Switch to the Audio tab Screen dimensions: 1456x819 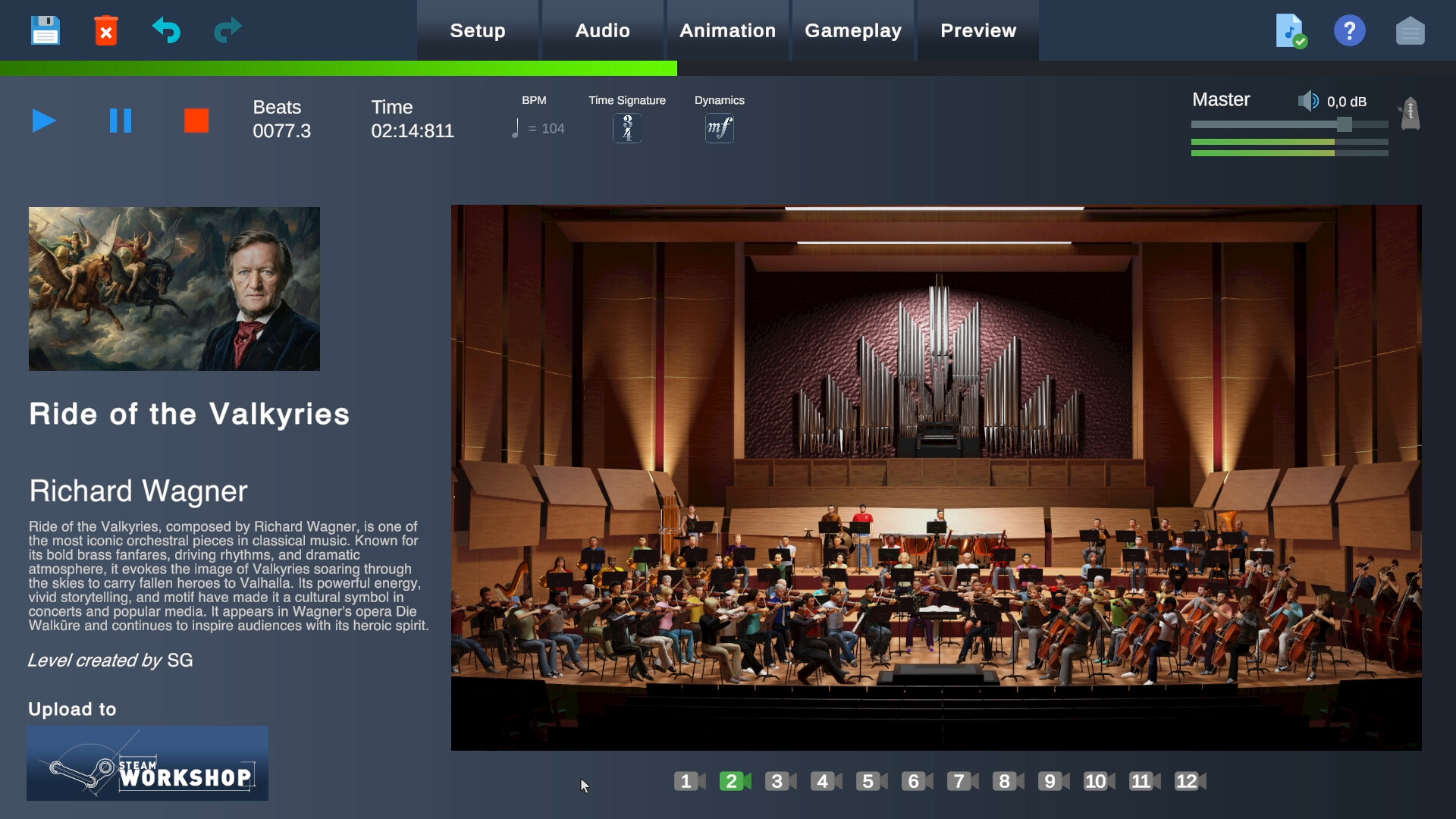click(x=601, y=30)
